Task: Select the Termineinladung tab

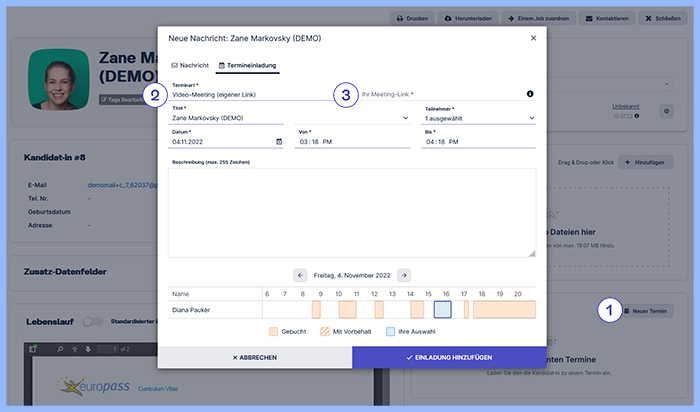Action: point(247,65)
